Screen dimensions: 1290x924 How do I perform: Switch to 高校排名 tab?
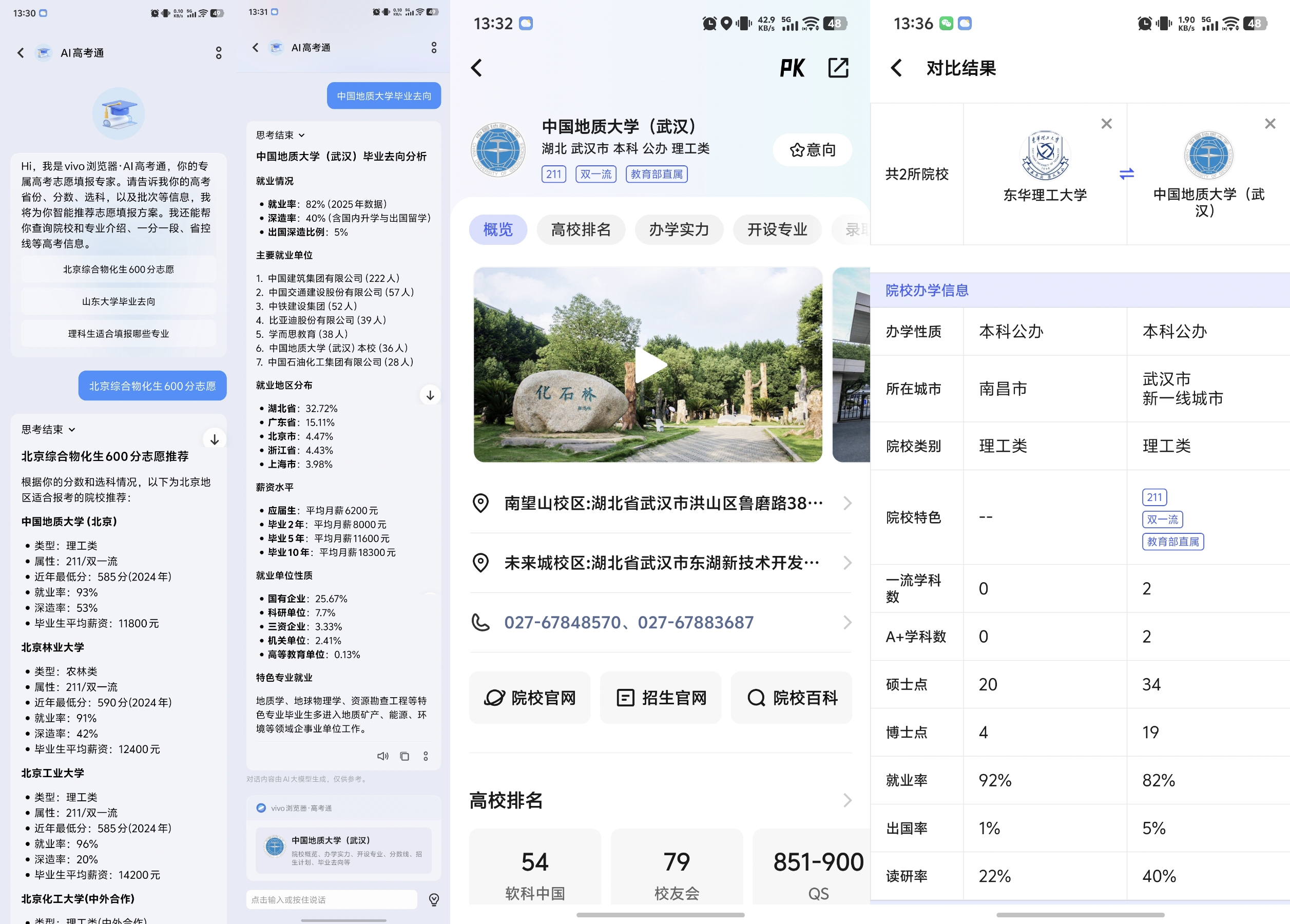click(581, 229)
